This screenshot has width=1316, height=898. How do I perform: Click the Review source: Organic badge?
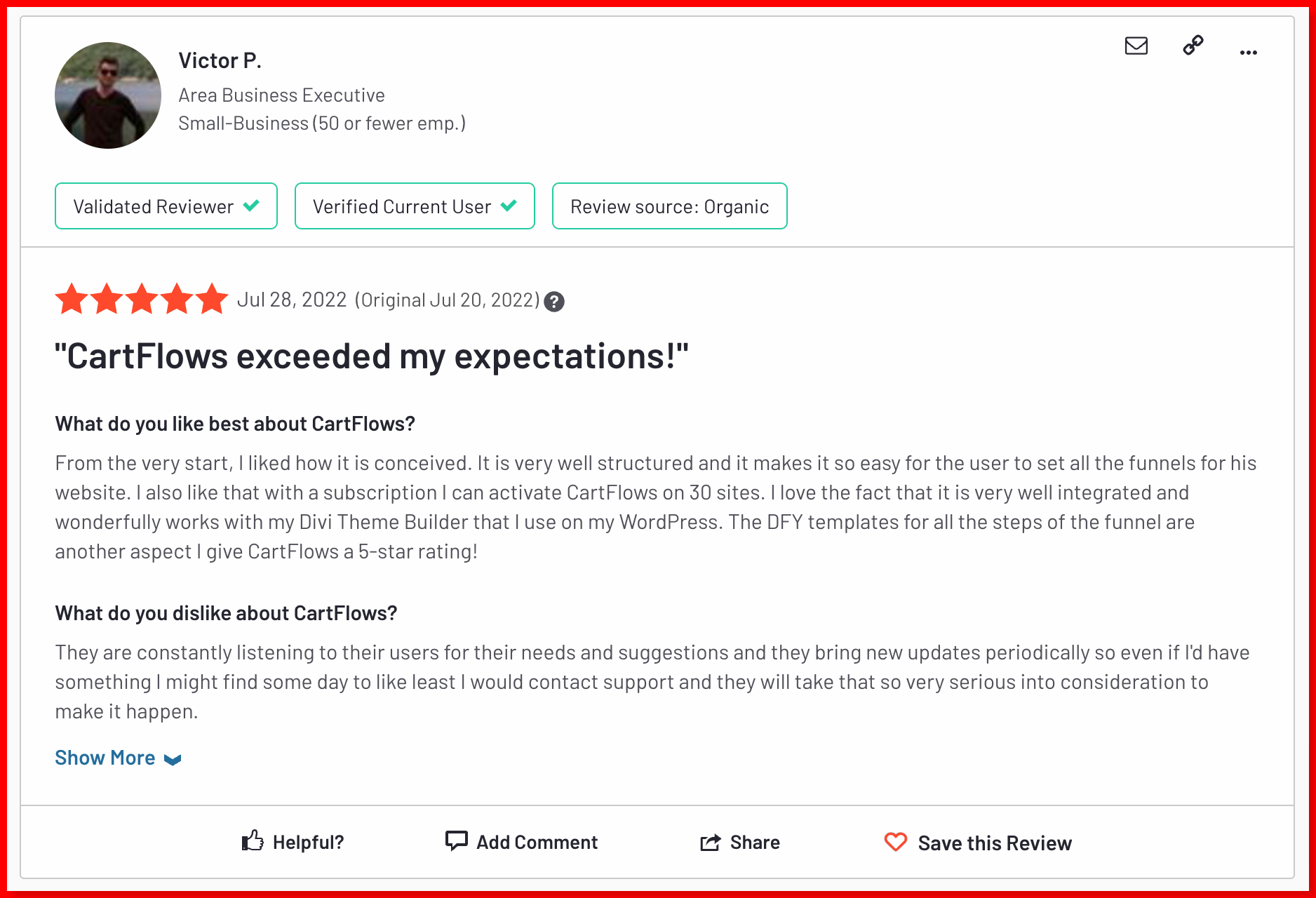pos(669,206)
